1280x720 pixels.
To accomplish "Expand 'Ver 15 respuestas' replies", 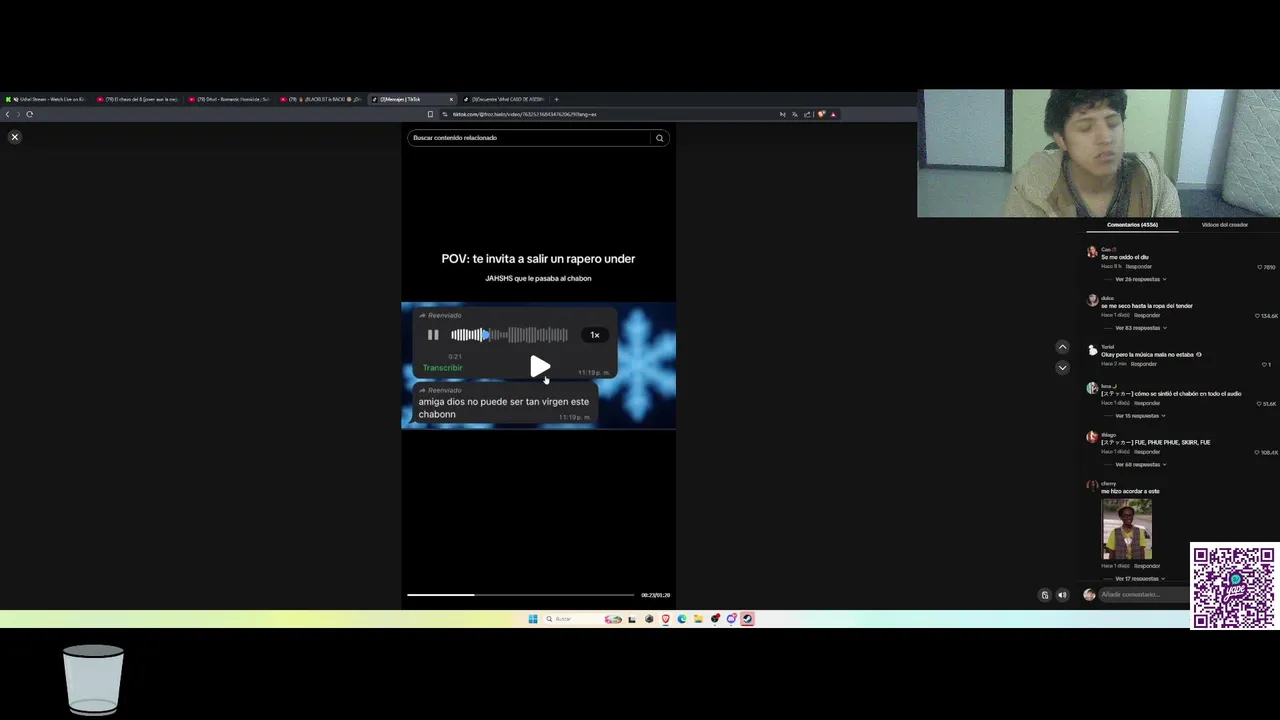I will pyautogui.click(x=1140, y=416).
